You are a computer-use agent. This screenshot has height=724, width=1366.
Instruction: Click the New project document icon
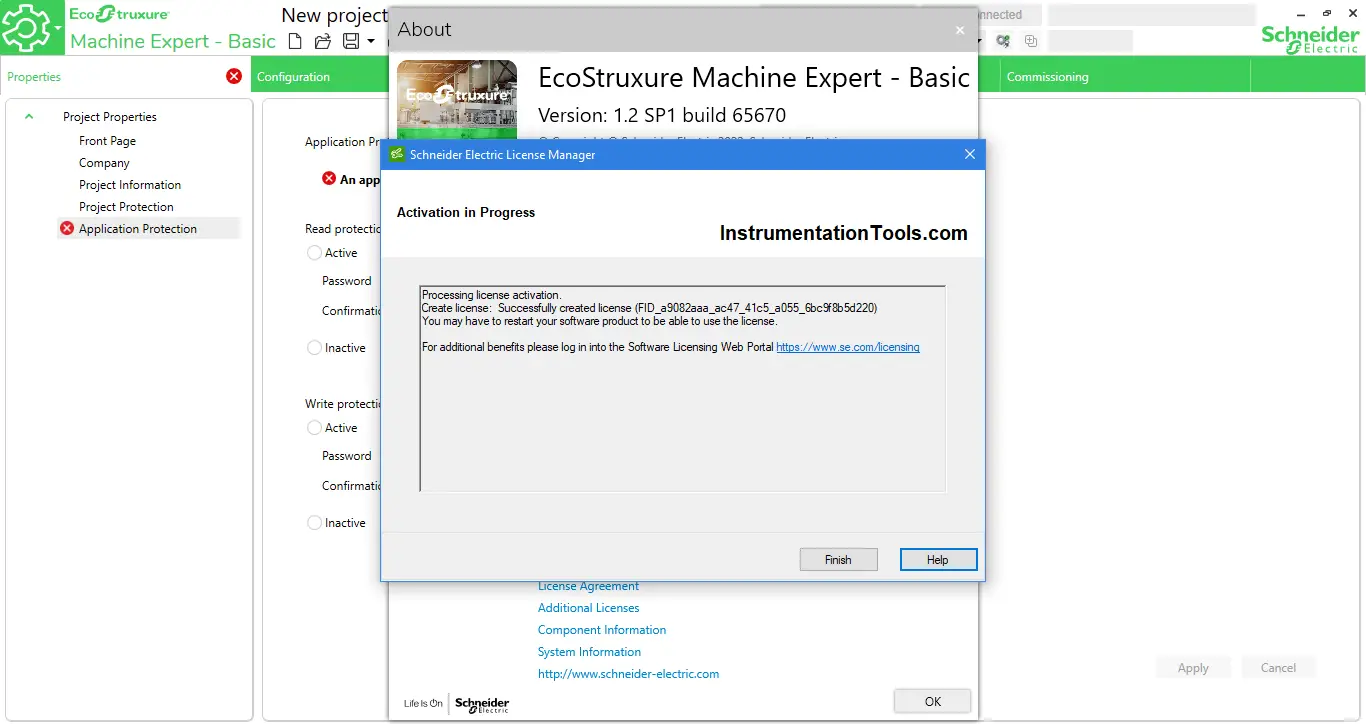click(294, 41)
